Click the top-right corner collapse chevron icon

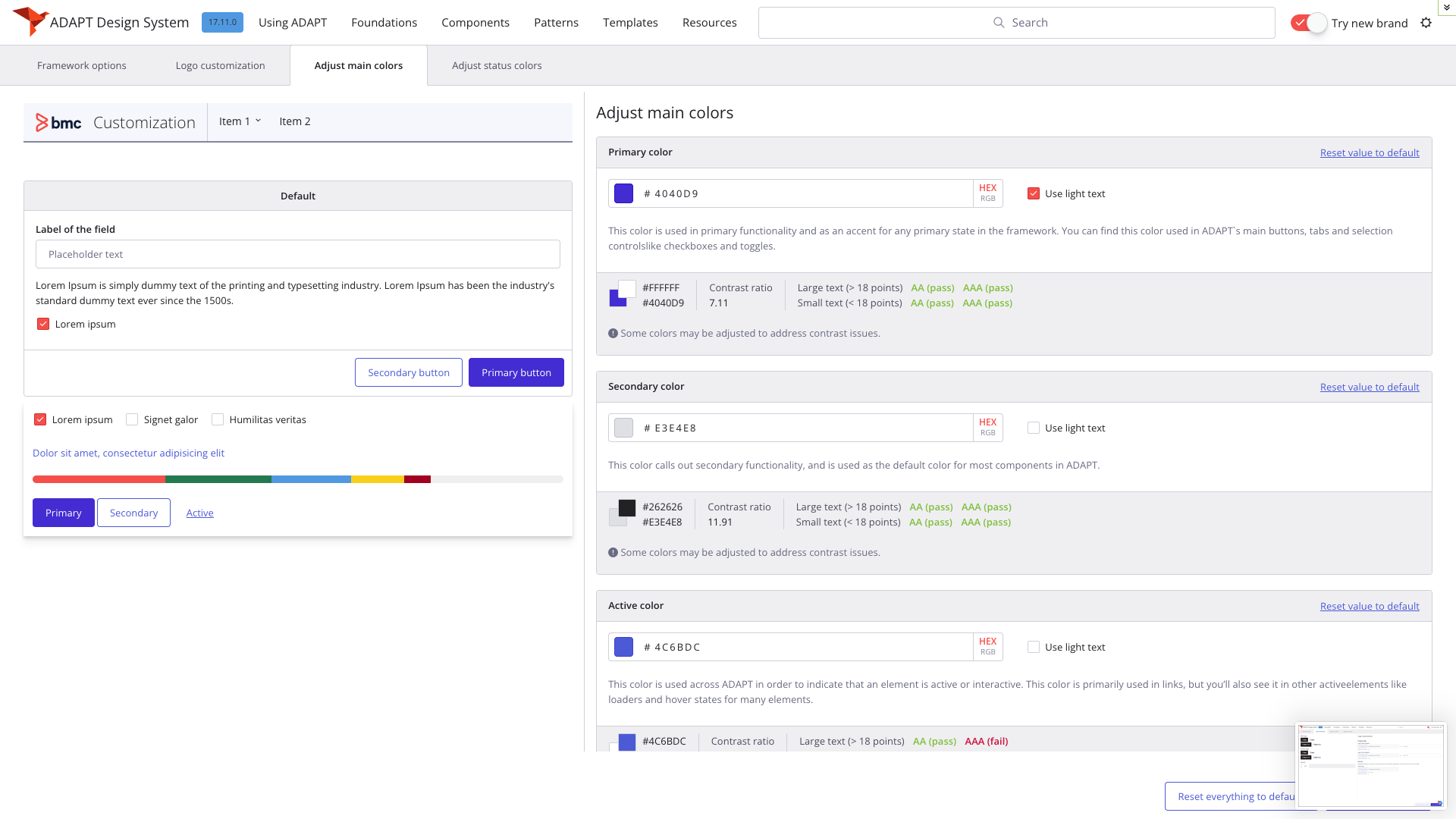(1446, 7)
